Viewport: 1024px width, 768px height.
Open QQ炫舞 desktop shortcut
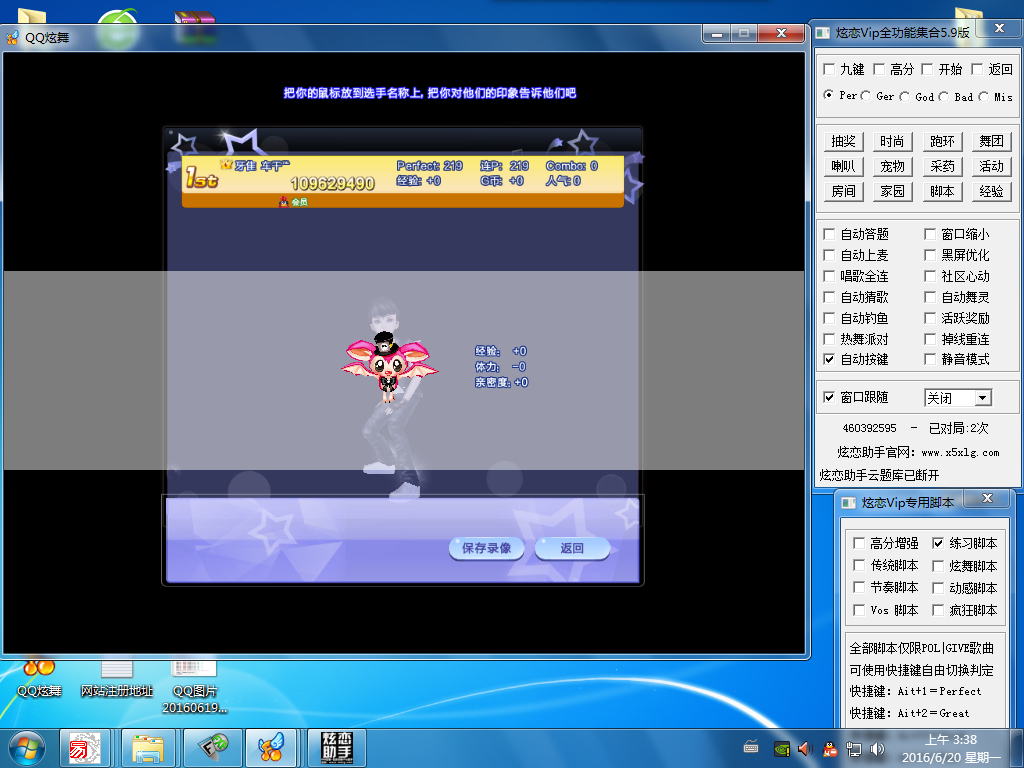pyautogui.click(x=39, y=679)
